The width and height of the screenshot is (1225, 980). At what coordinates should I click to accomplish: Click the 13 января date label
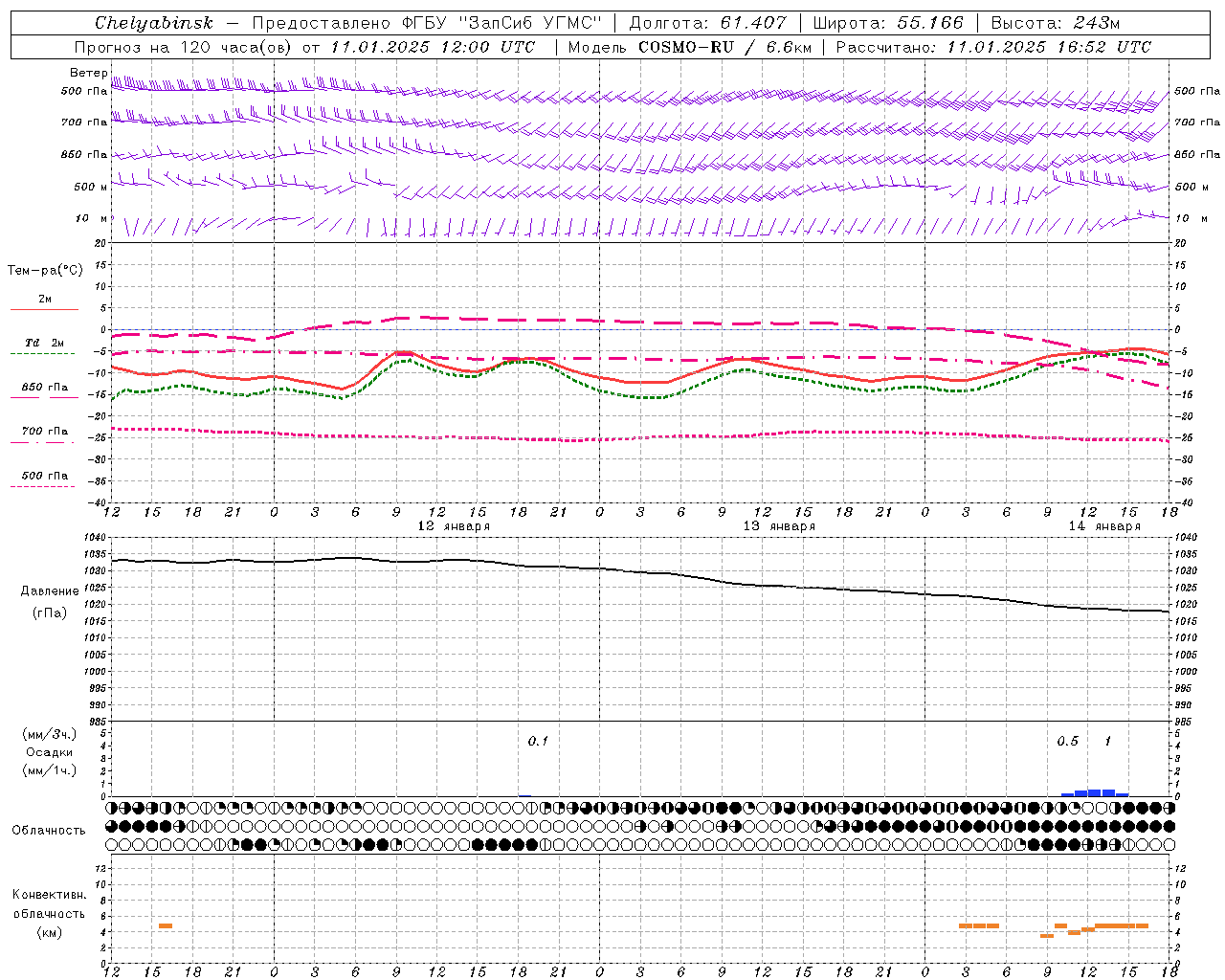coord(779,526)
